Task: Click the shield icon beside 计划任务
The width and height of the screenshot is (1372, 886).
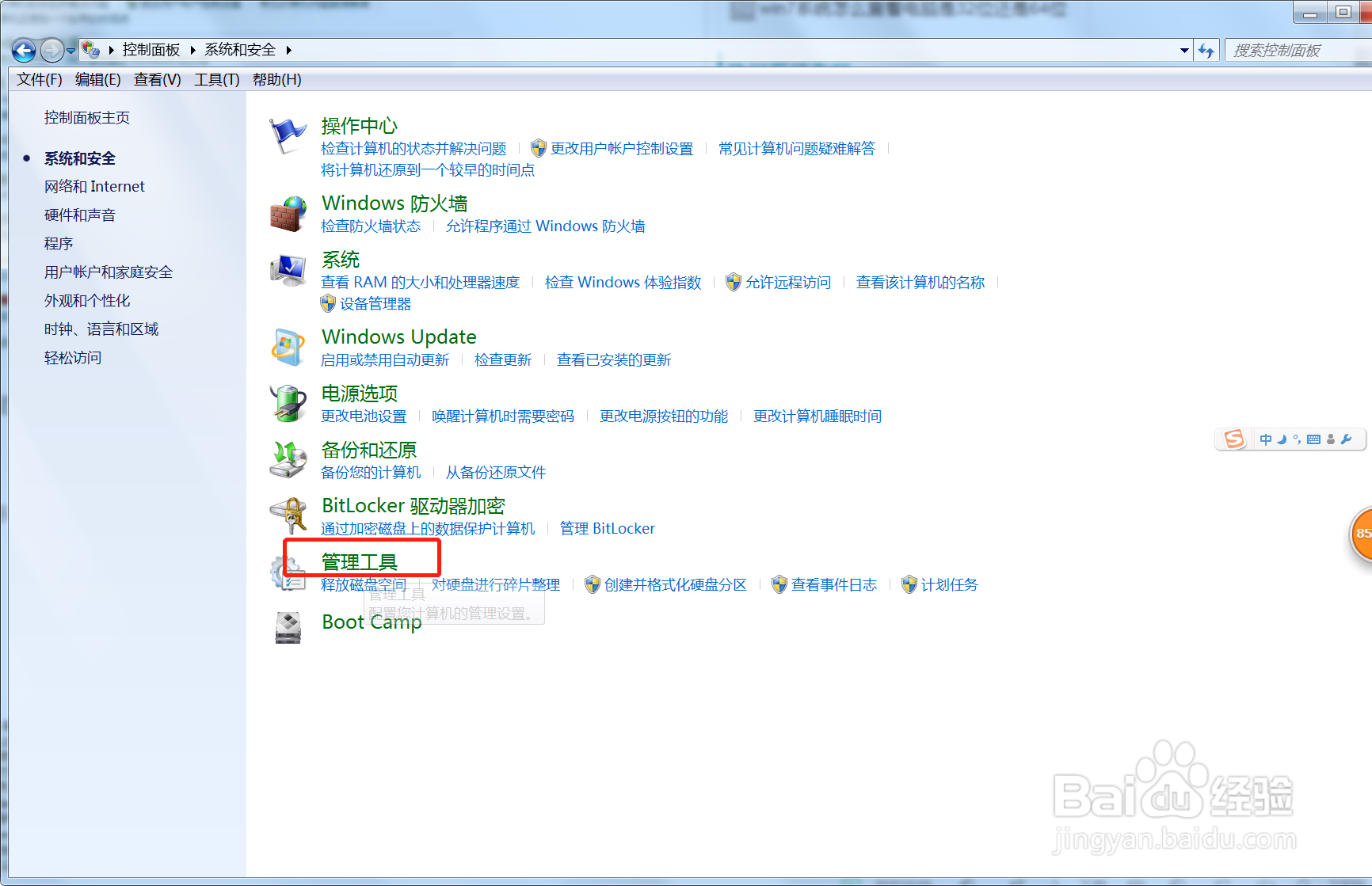Action: click(x=909, y=584)
